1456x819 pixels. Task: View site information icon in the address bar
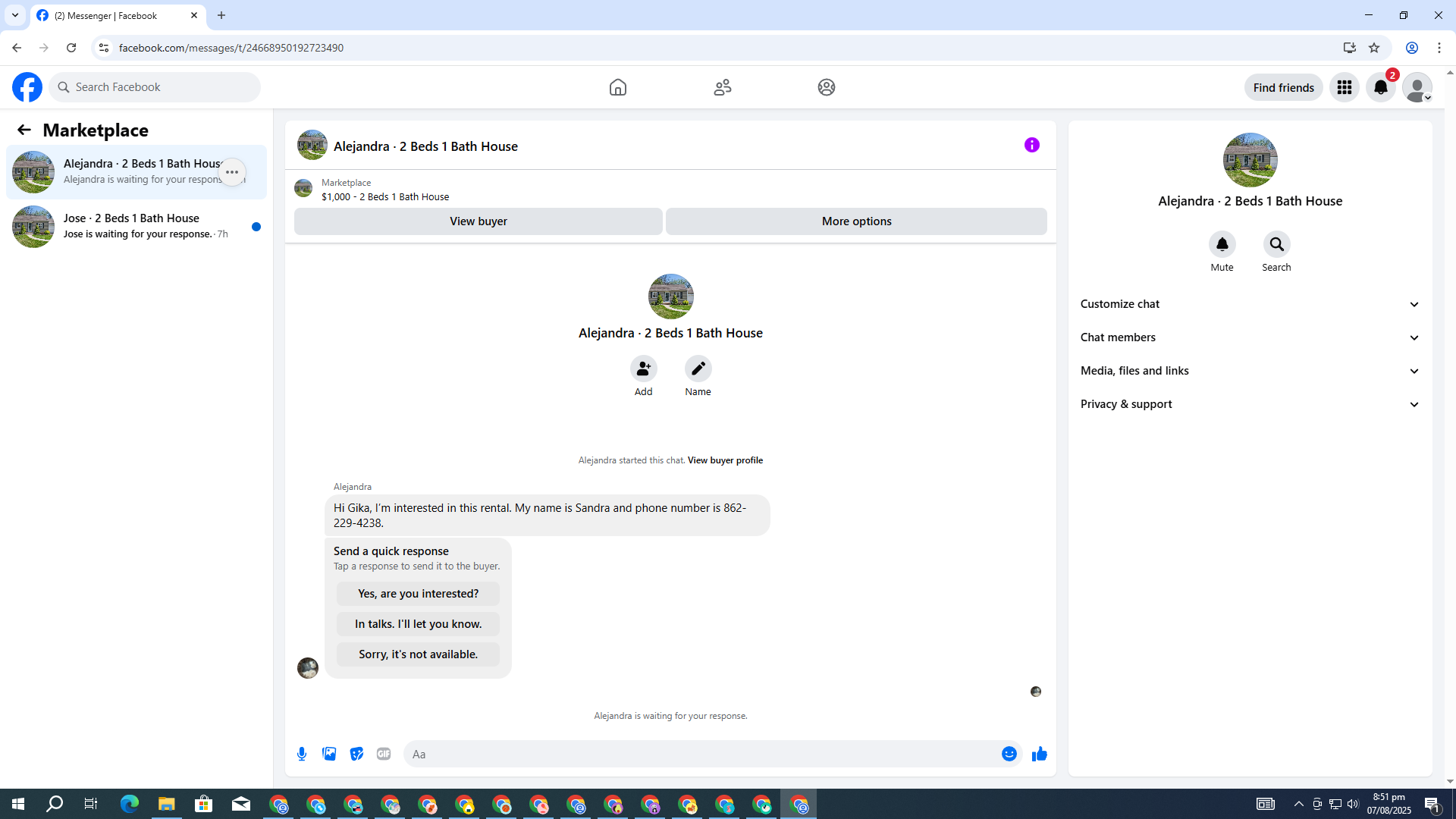(x=104, y=48)
